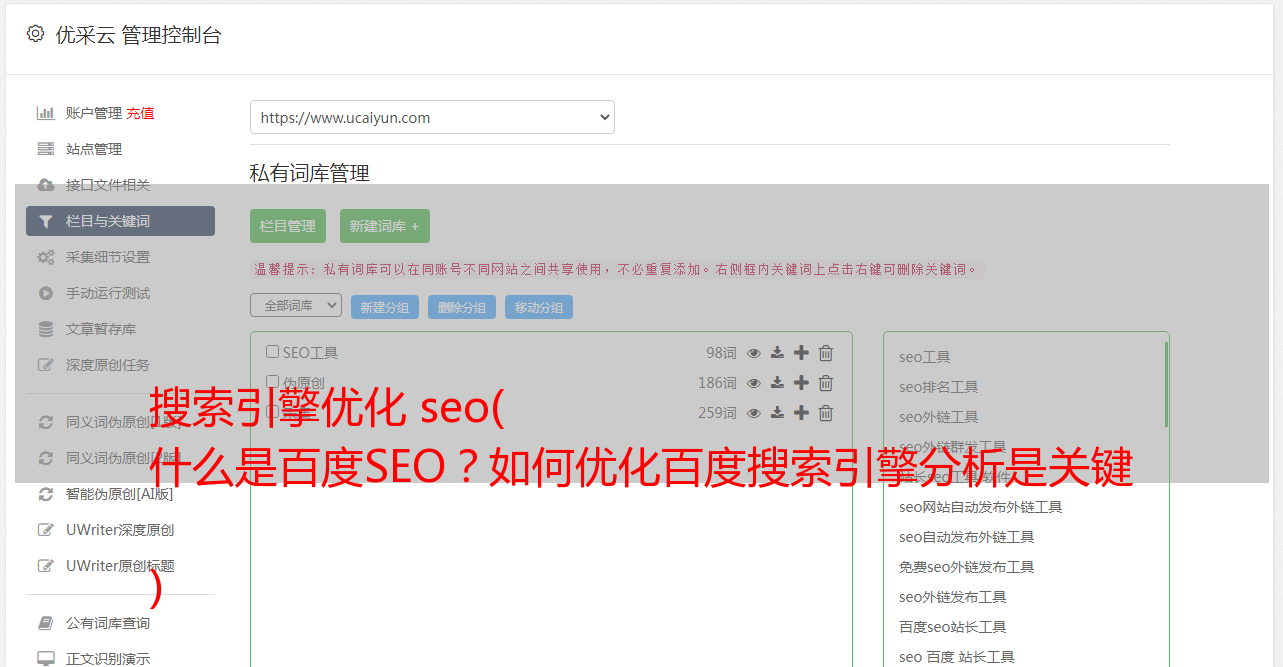The width and height of the screenshot is (1283, 667).
Task: Check the SEO工具 library checkbox
Action: (x=272, y=352)
